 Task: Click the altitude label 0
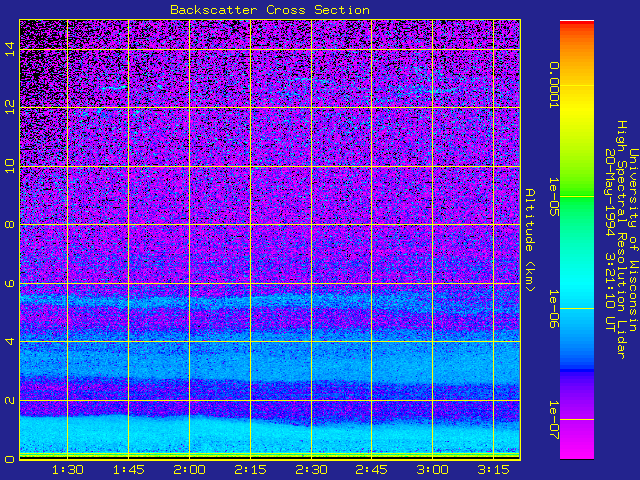10,459
